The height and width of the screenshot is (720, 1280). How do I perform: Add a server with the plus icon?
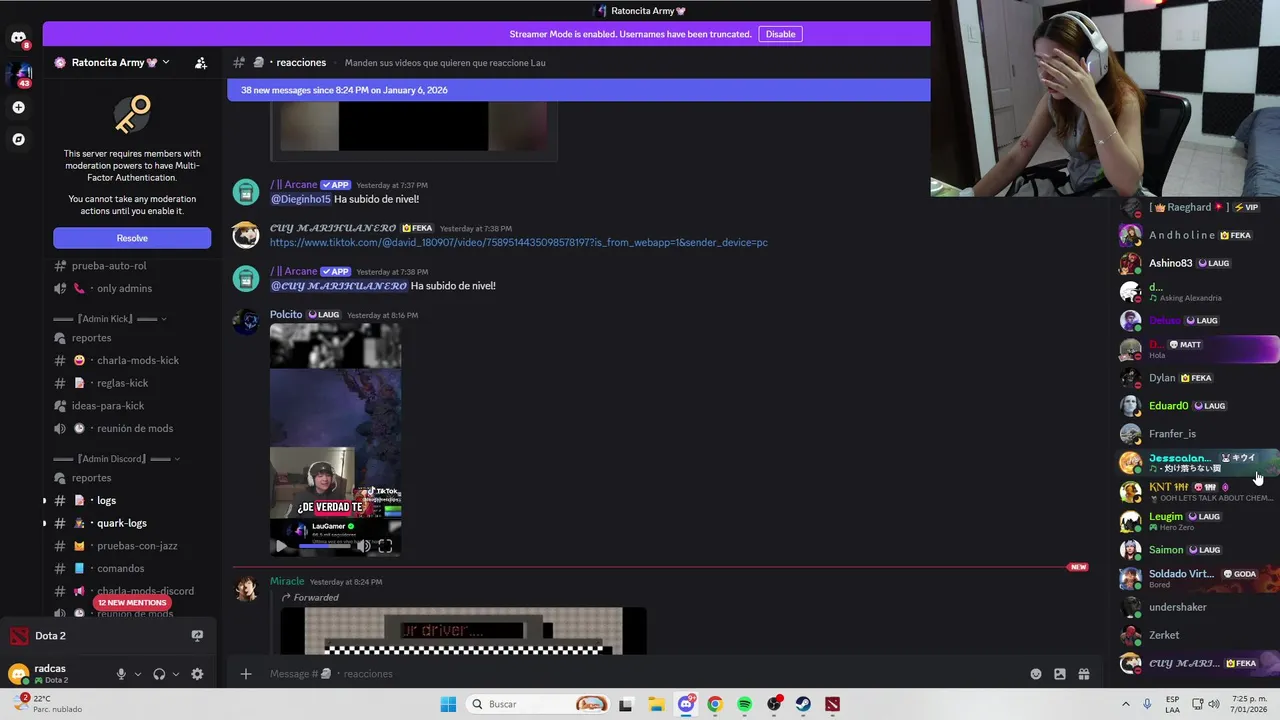(x=18, y=107)
